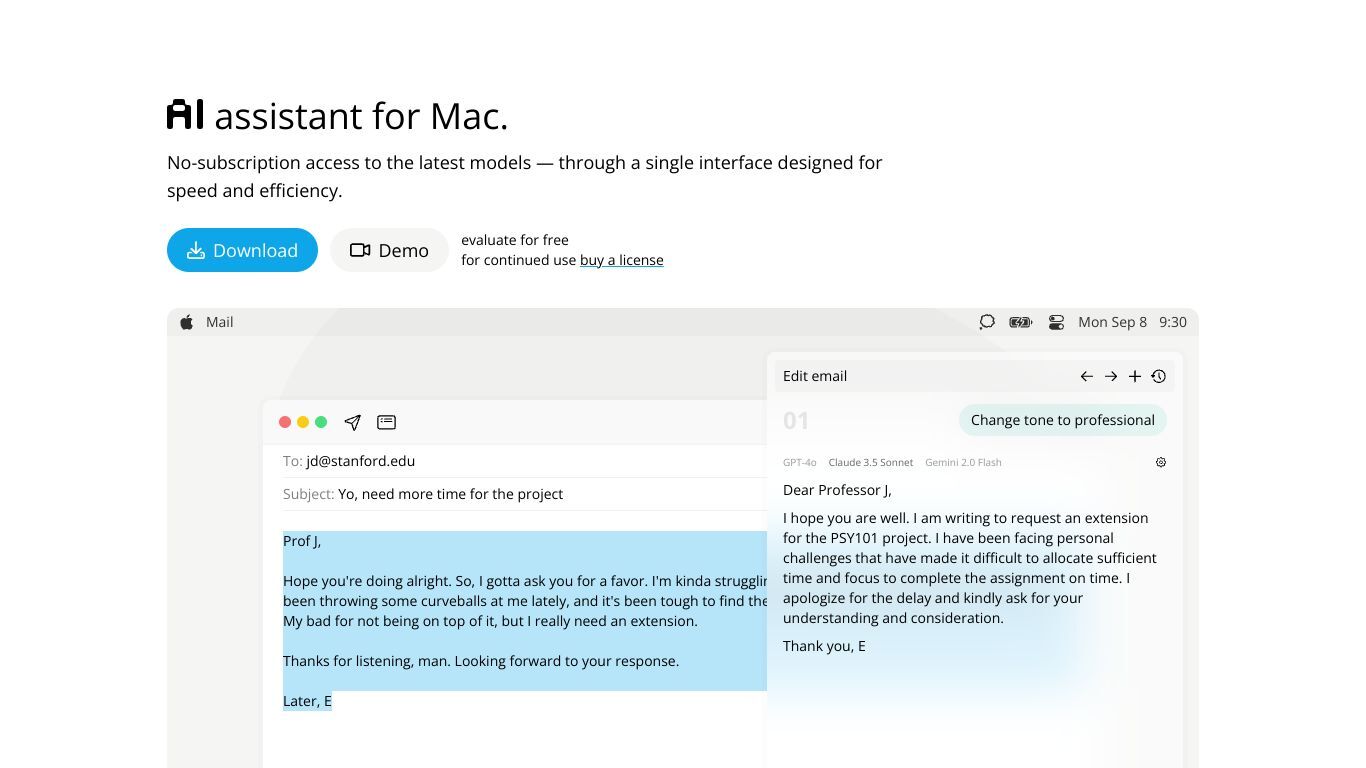1366x768 pixels.
Task: Click the AI logo in the page heading
Action: pos(185,114)
